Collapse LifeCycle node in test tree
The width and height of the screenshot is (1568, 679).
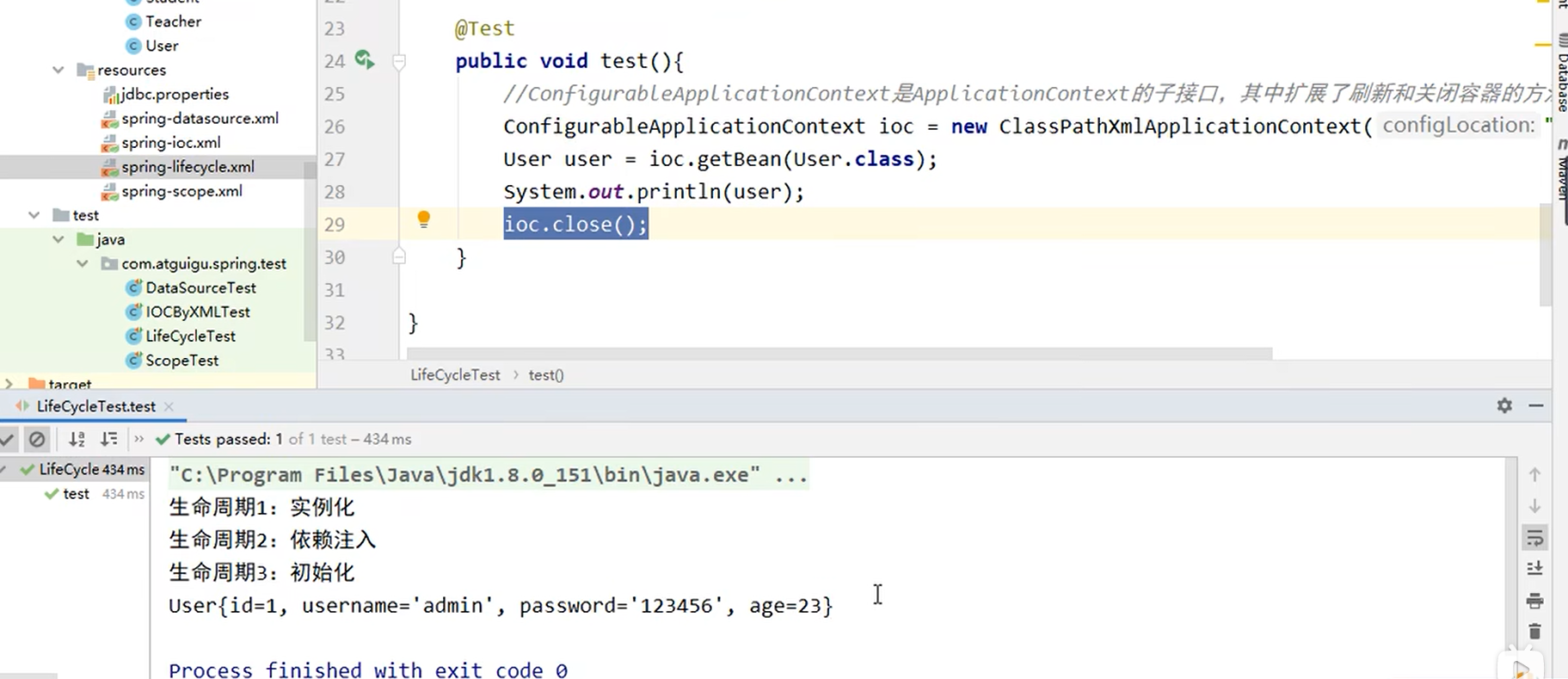click(x=4, y=469)
